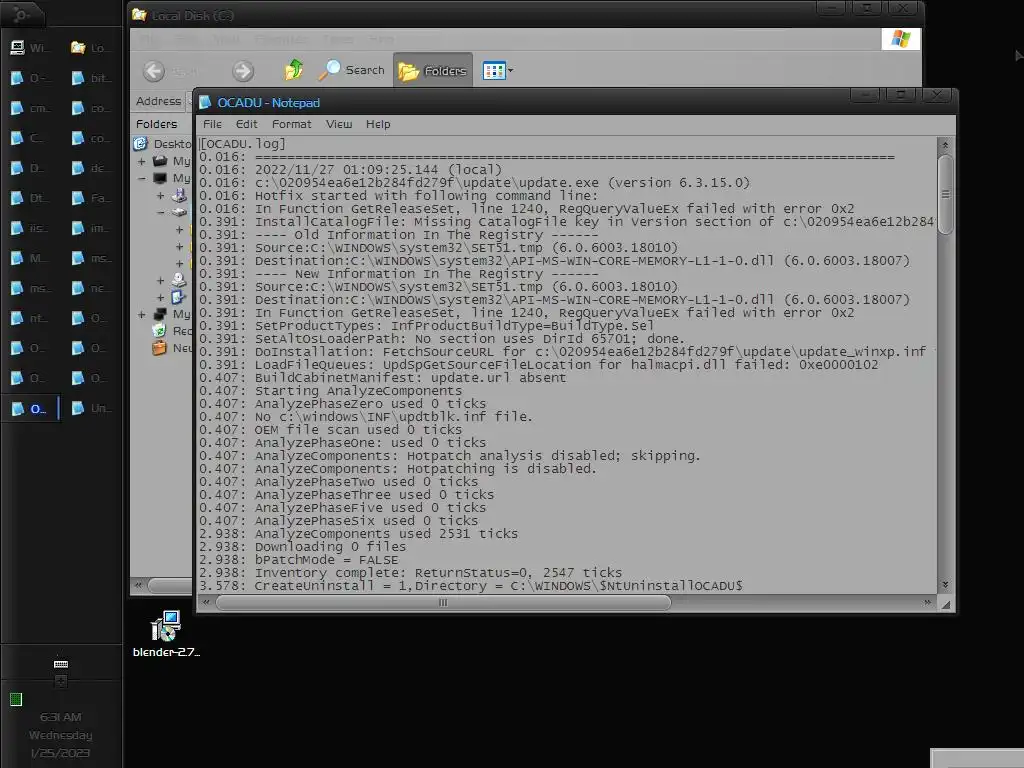The image size is (1024, 768).
Task: Click the Folders pane header label
Action: (x=156, y=124)
